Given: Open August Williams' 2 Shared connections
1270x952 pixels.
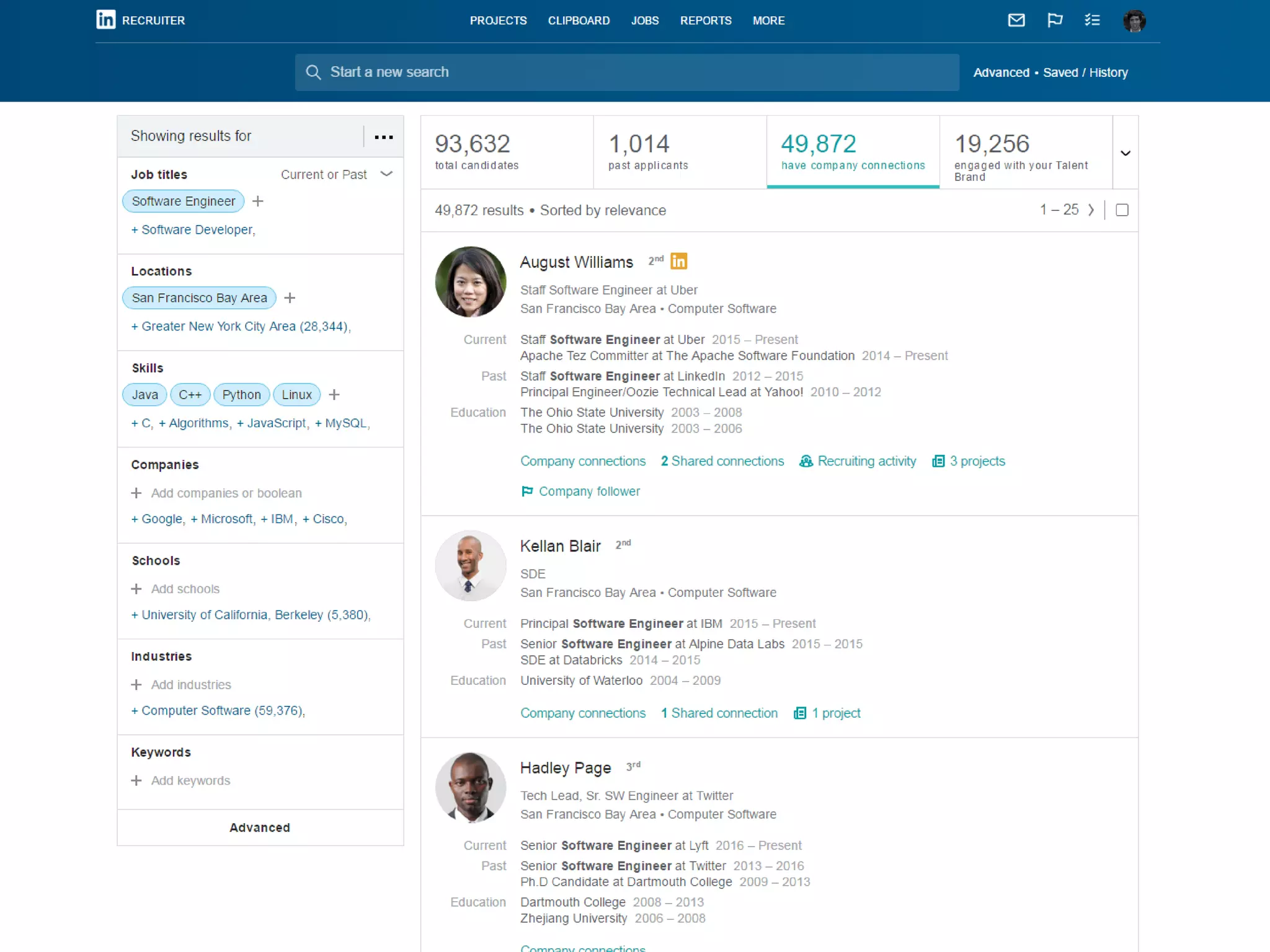Looking at the screenshot, I should 722,461.
